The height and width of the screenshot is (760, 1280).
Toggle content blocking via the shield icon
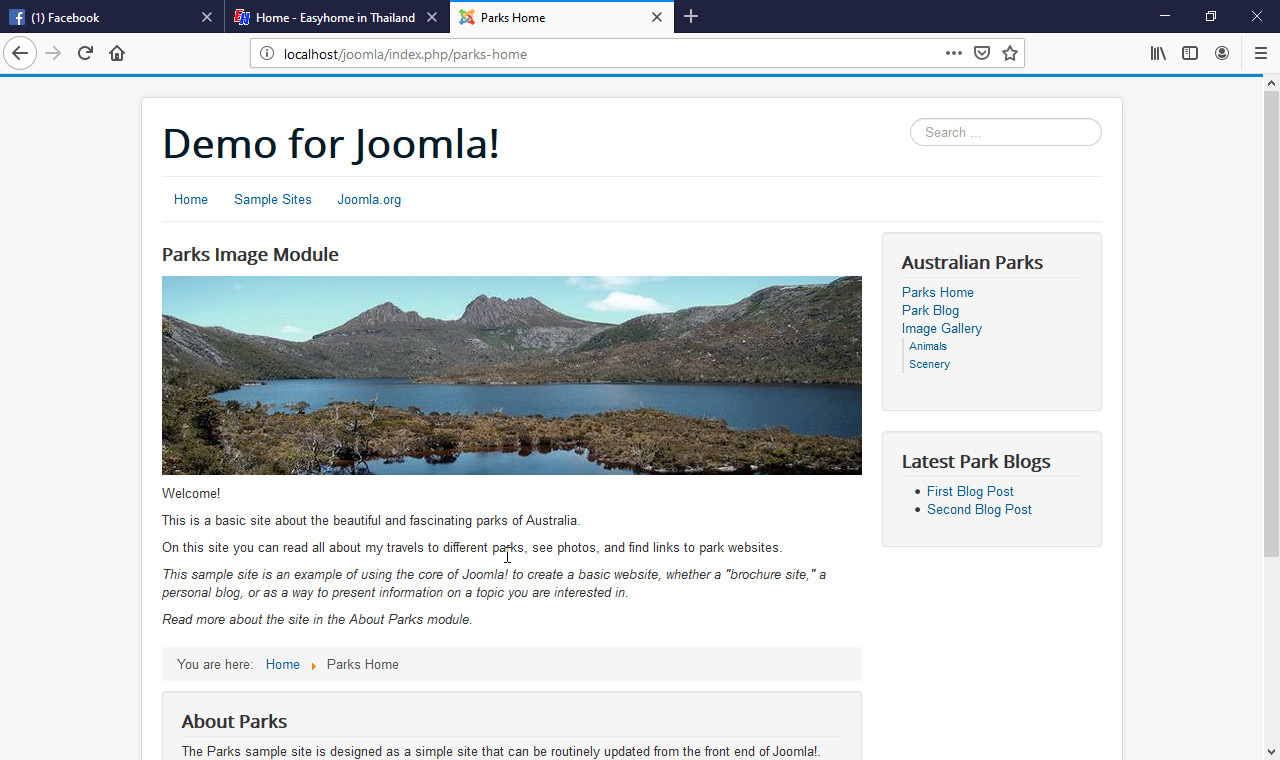click(x=982, y=53)
